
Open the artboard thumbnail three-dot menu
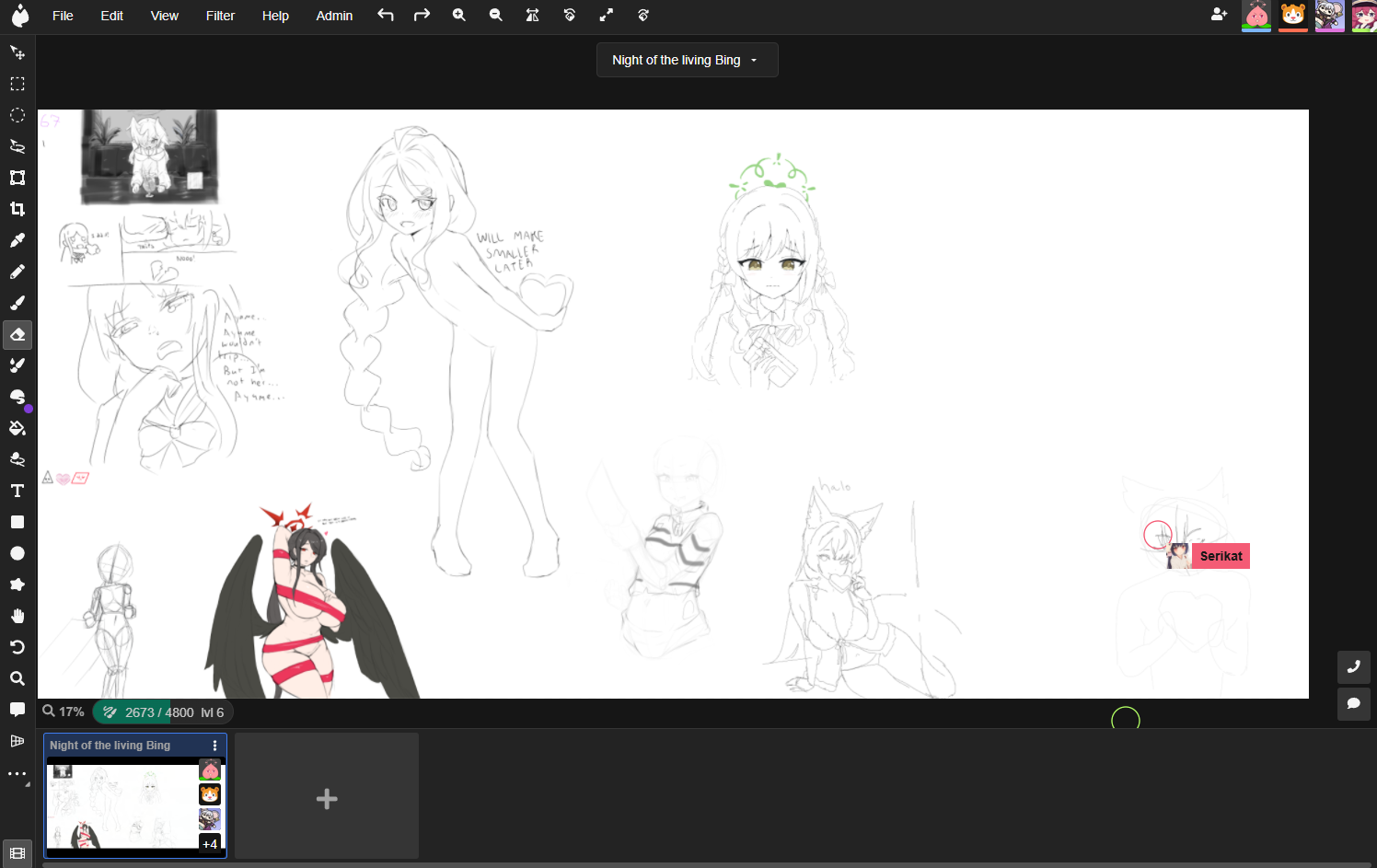pyautogui.click(x=215, y=746)
